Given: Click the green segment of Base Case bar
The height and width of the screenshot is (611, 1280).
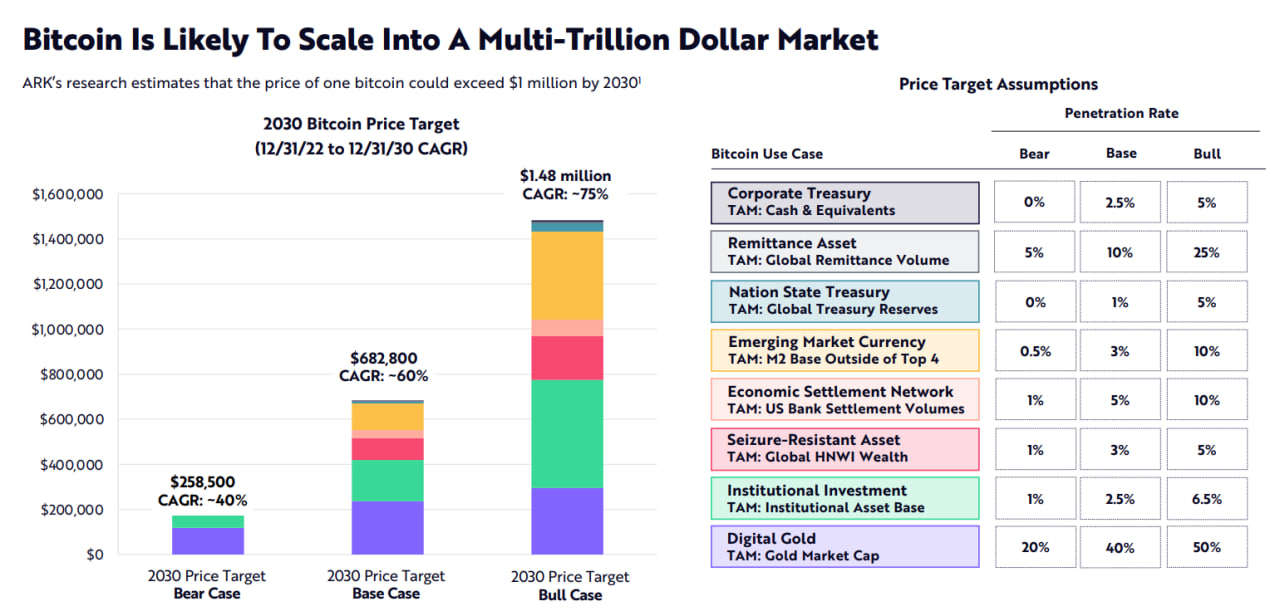Looking at the screenshot, I should coord(387,480).
